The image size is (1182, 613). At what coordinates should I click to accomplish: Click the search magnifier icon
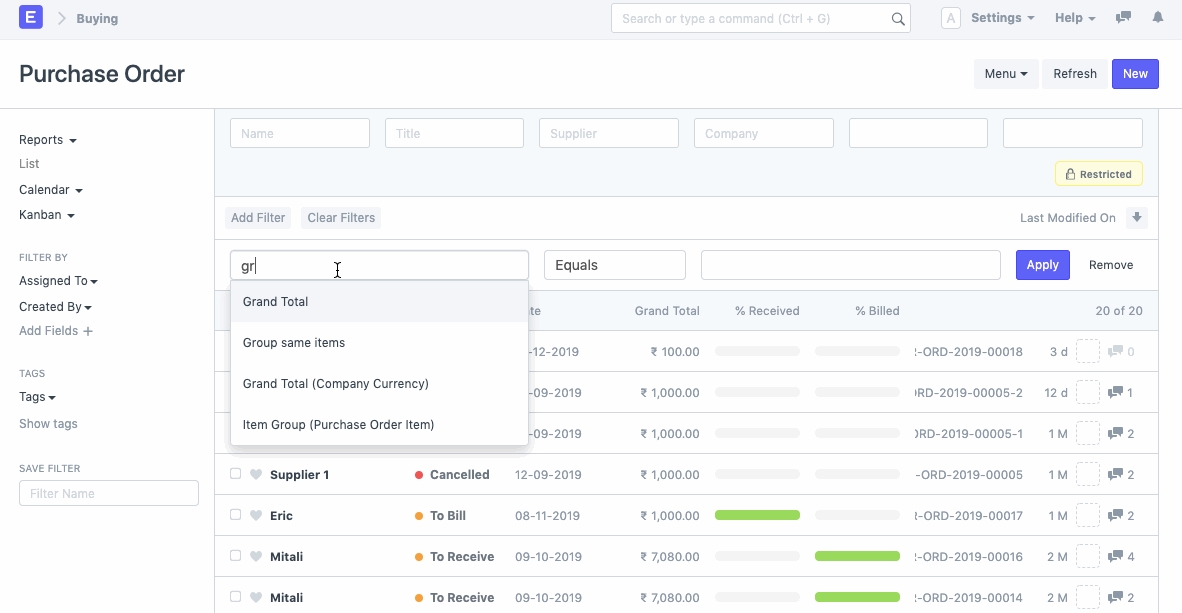897,19
